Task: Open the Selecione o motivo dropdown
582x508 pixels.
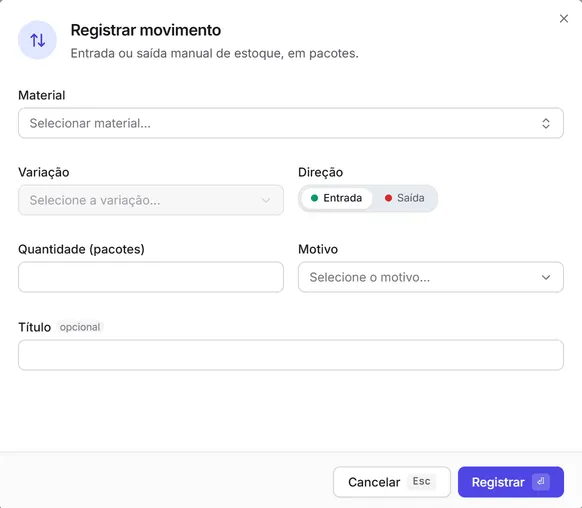Action: pyautogui.click(x=431, y=277)
